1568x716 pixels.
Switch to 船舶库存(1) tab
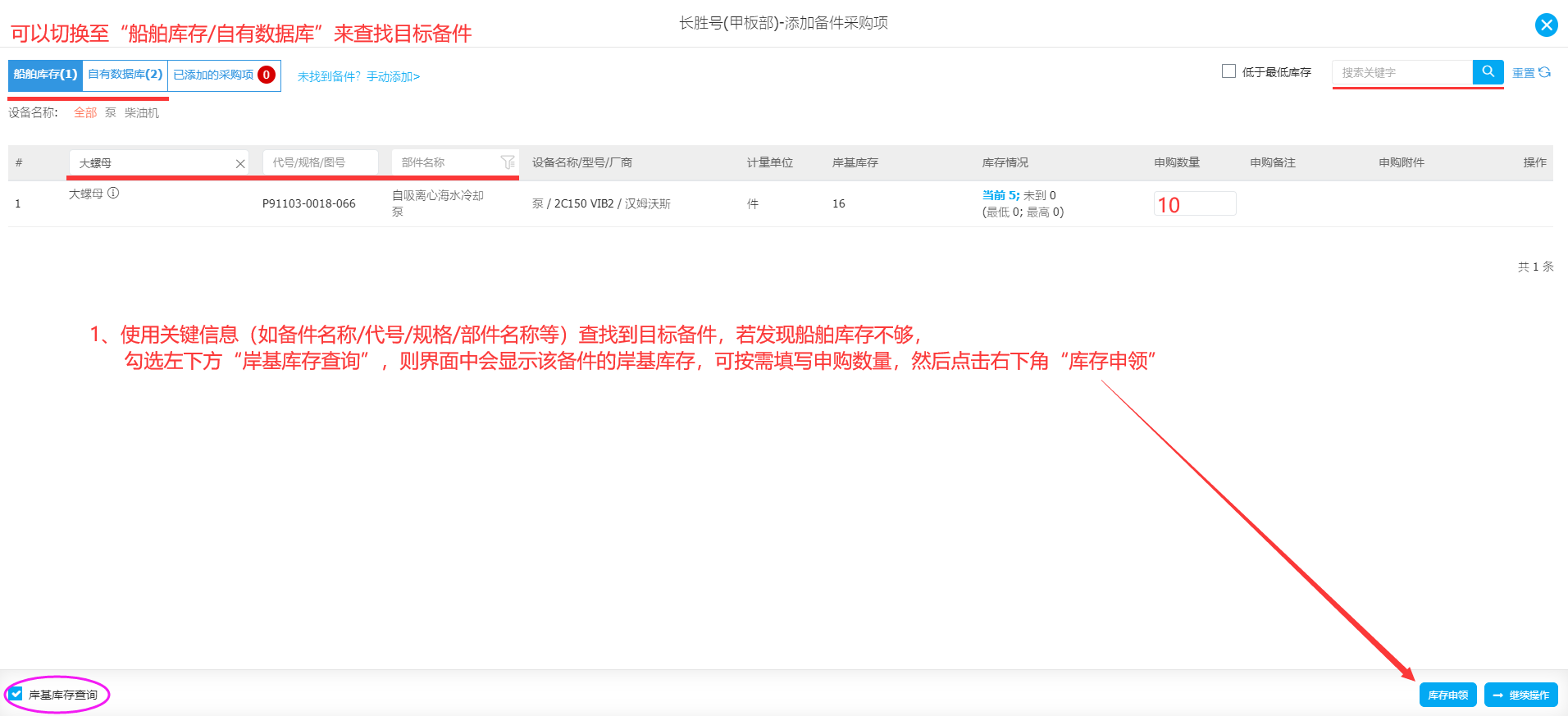click(46, 75)
